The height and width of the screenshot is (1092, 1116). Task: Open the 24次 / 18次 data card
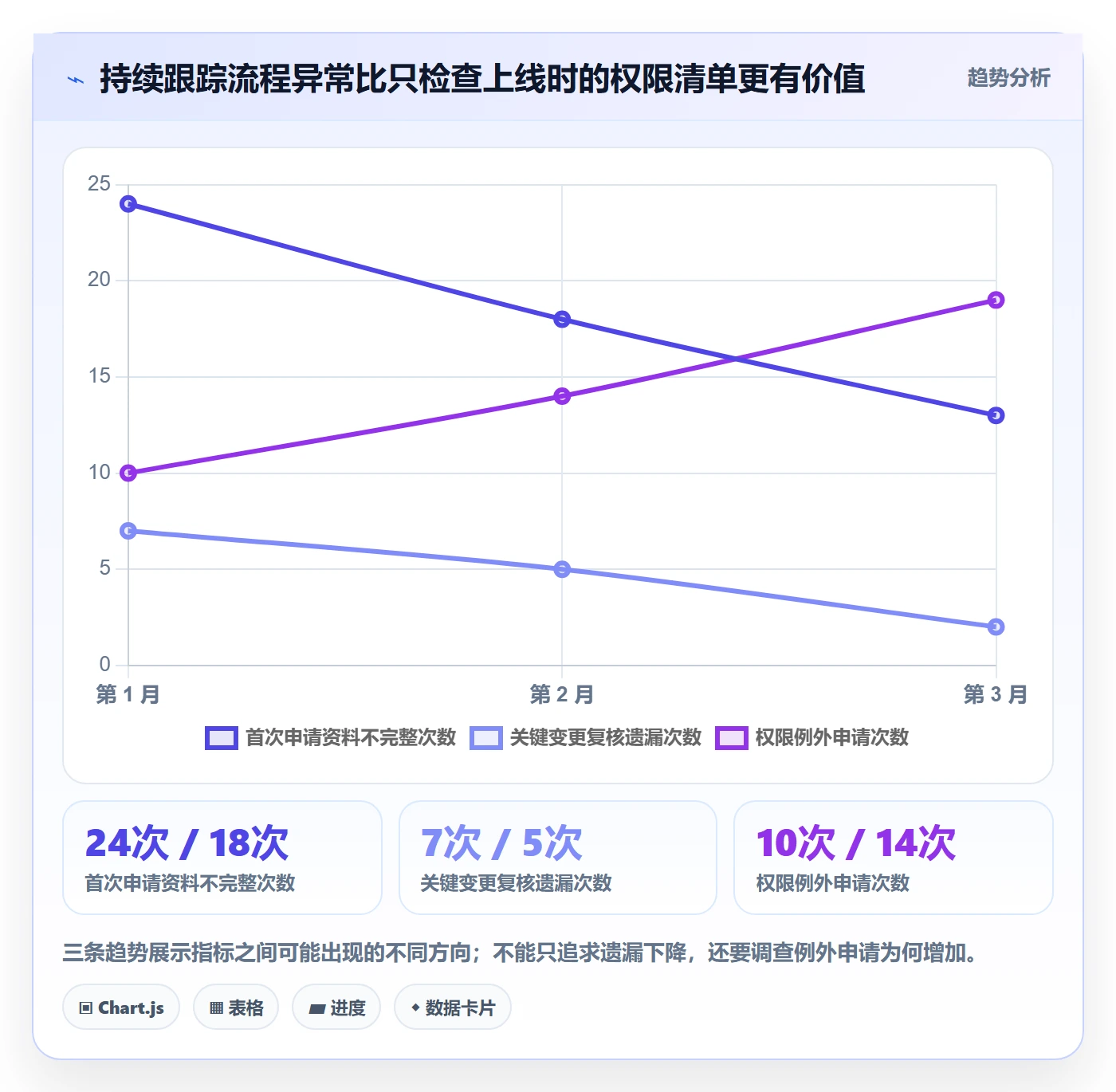pyautogui.click(x=222, y=858)
